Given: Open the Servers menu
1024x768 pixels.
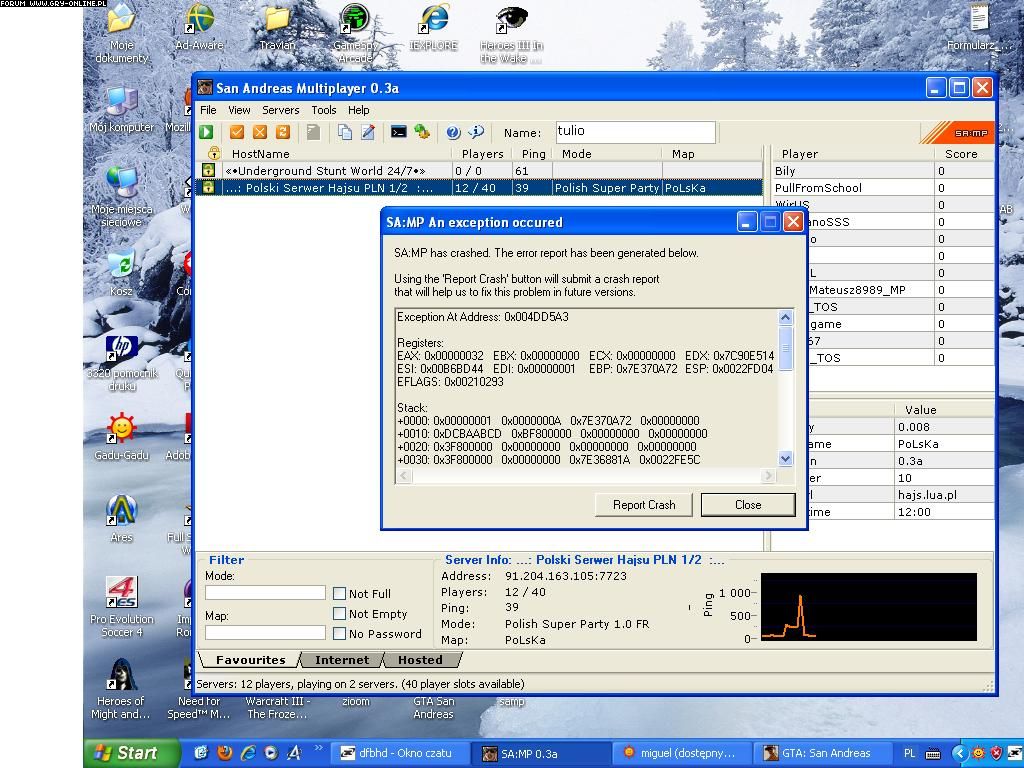Looking at the screenshot, I should (x=280, y=110).
